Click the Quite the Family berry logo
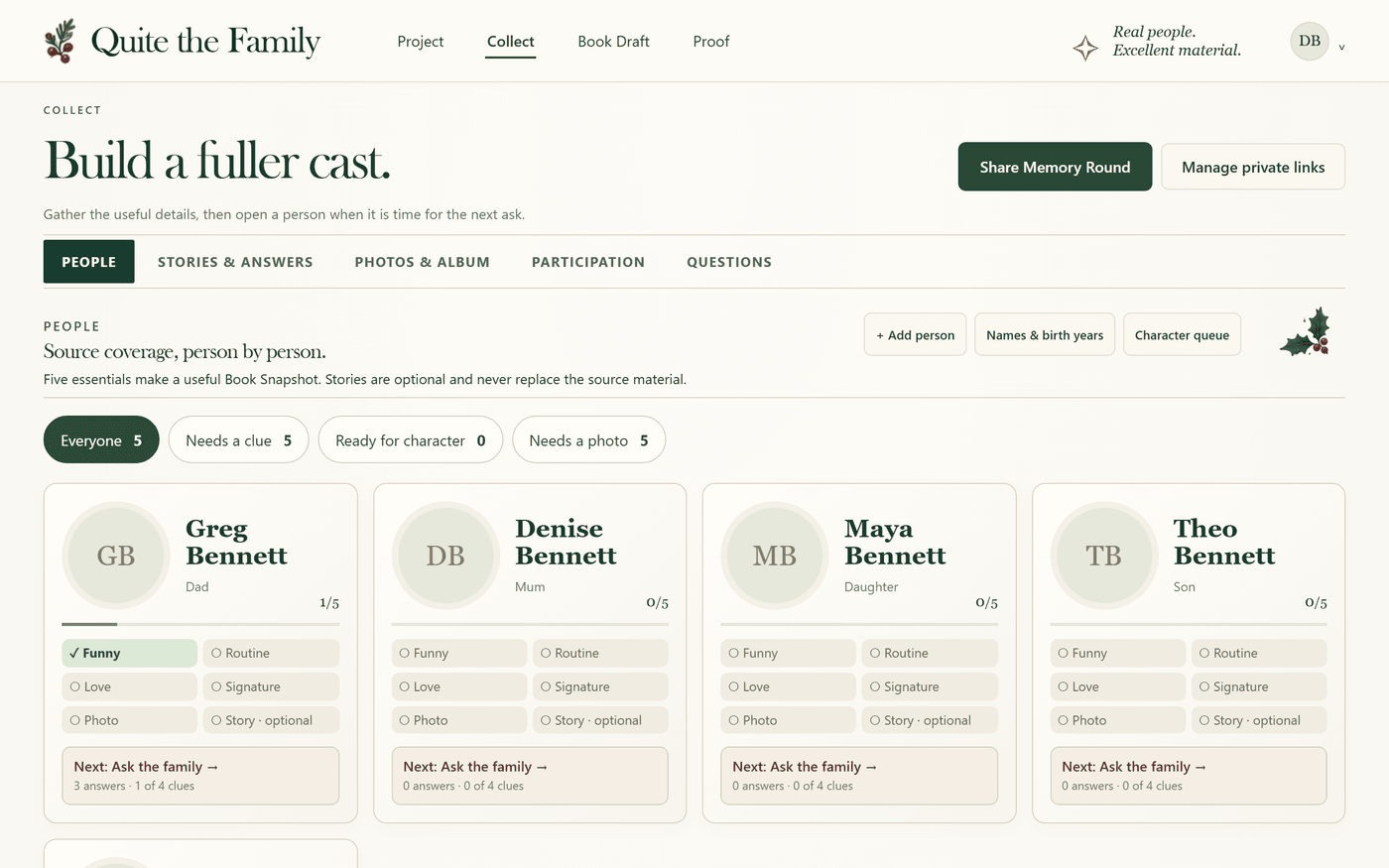The height and width of the screenshot is (868, 1389). point(60,42)
